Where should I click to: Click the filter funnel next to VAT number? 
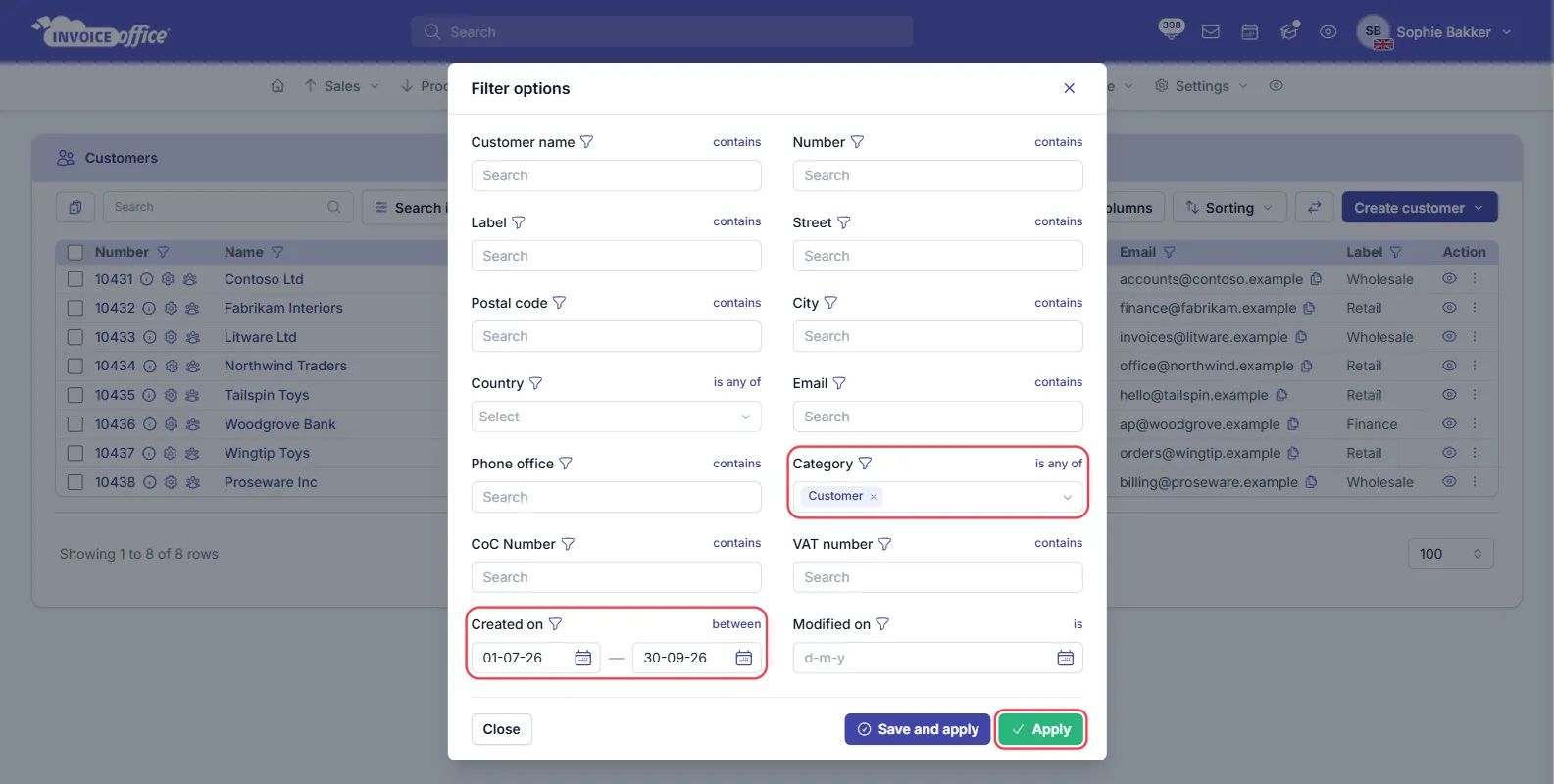885,544
